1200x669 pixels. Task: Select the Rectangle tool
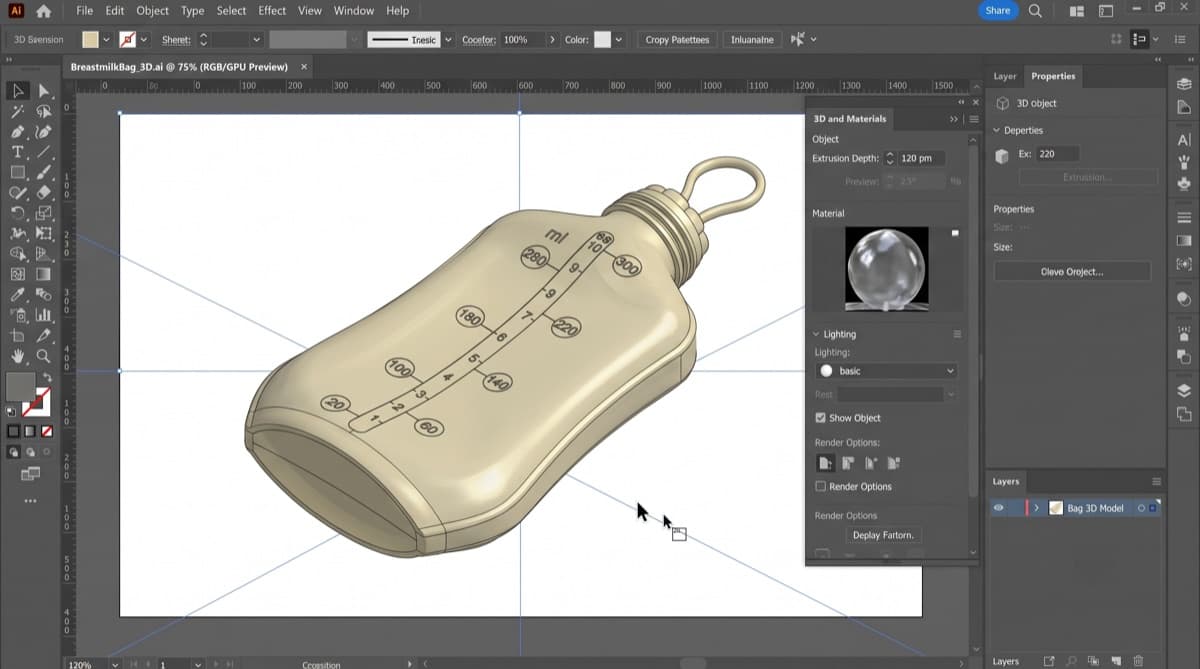click(x=17, y=172)
